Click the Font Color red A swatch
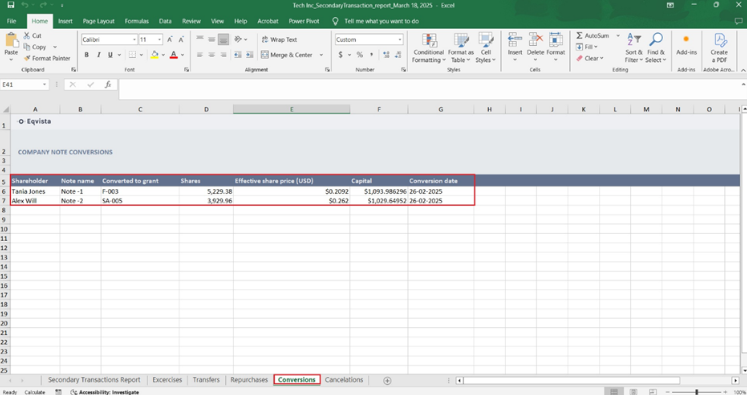Image resolution: width=747 pixels, height=395 pixels. tap(173, 55)
